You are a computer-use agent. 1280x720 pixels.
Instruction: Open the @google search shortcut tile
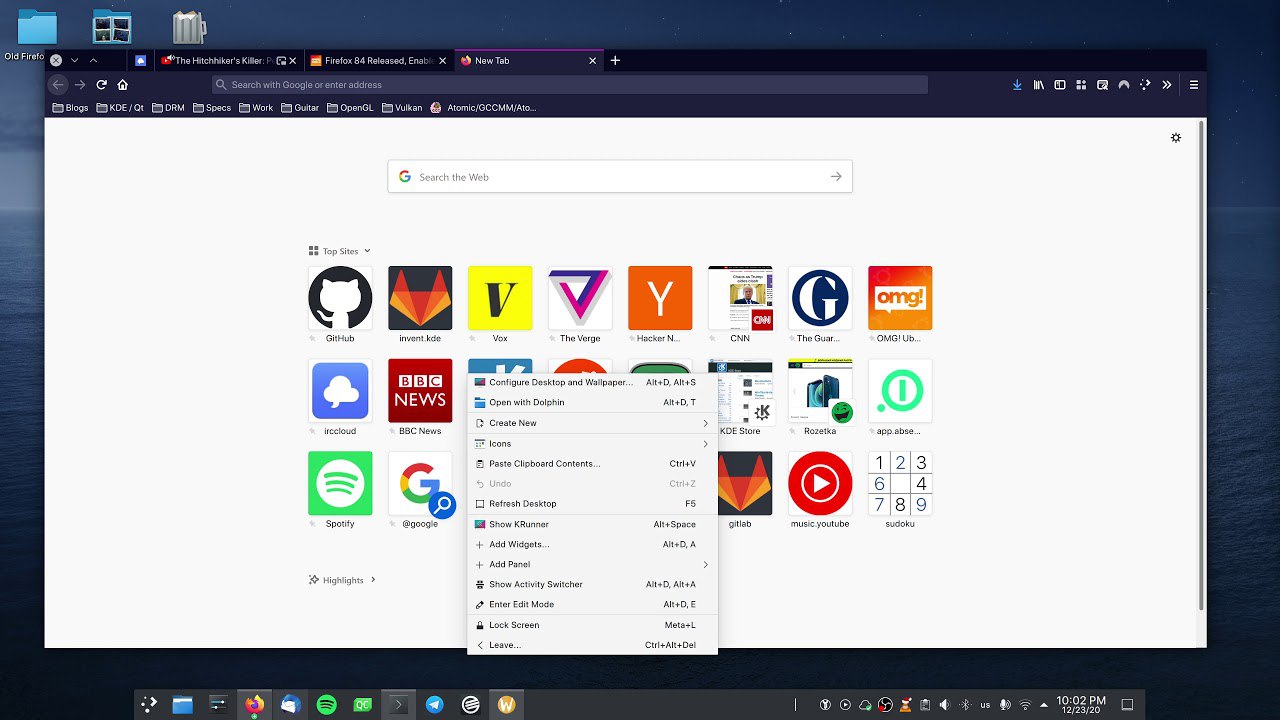pyautogui.click(x=420, y=483)
